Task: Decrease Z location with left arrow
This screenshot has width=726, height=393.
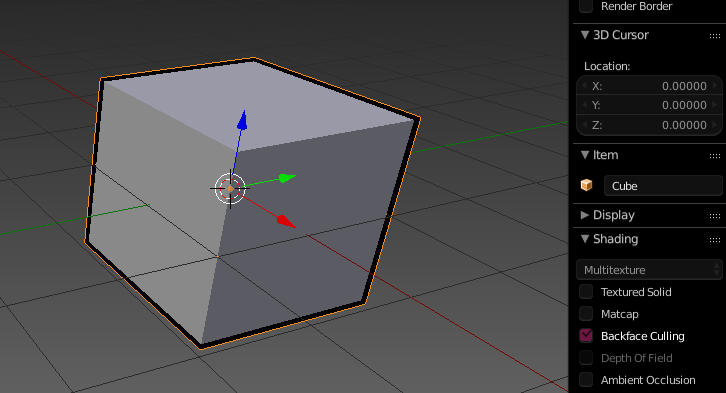Action: click(583, 125)
